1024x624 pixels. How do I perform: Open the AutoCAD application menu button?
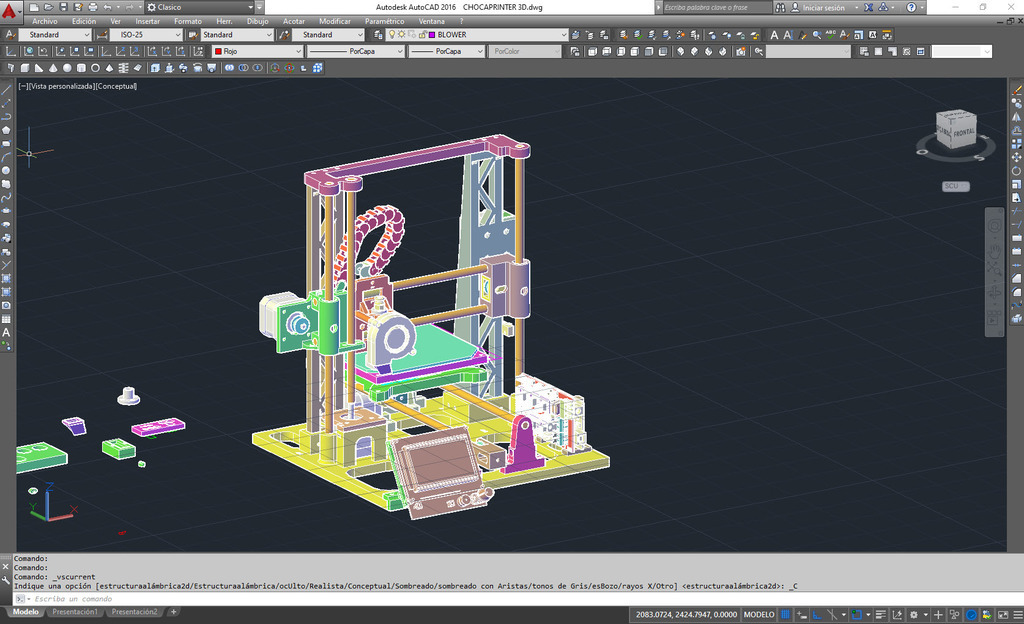(11, 10)
